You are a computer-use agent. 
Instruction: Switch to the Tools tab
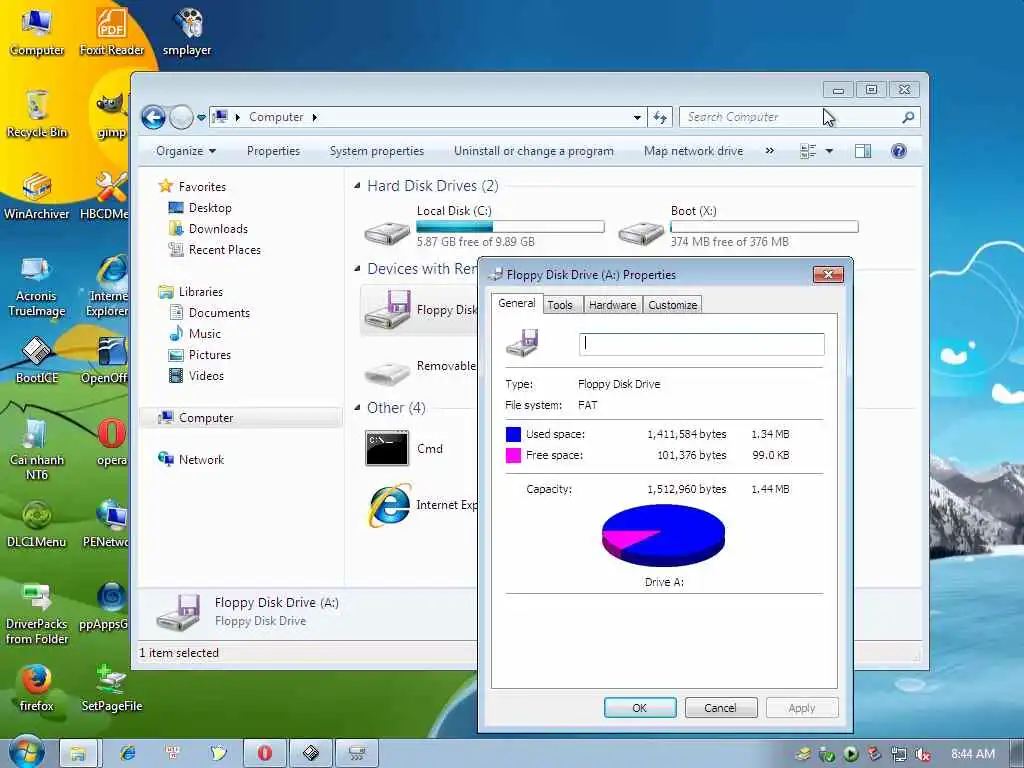(560, 305)
